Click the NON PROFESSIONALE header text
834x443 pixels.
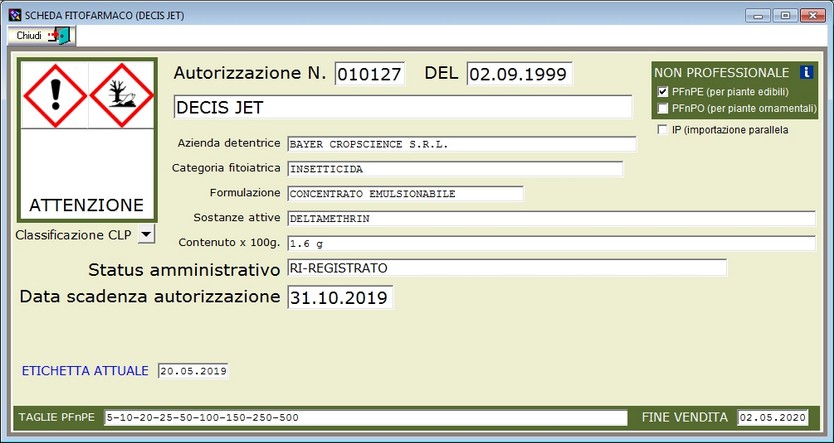pyautogui.click(x=722, y=73)
